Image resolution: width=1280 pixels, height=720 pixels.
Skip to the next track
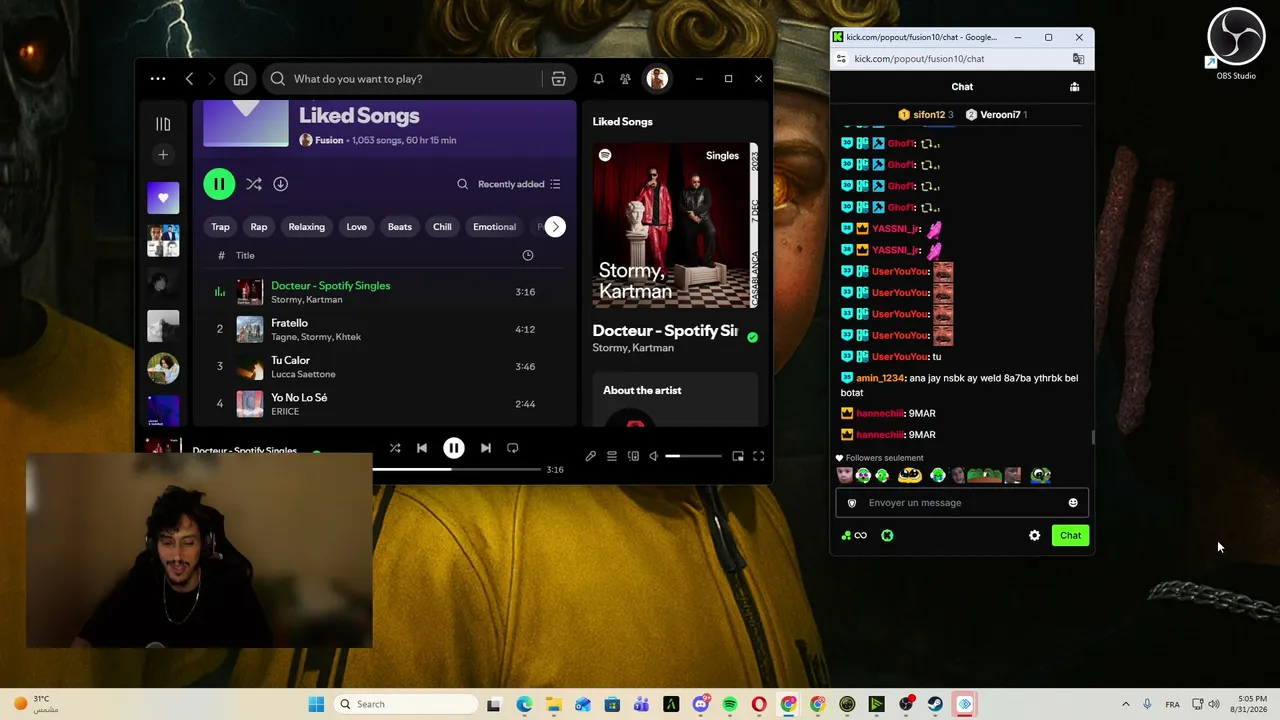485,448
